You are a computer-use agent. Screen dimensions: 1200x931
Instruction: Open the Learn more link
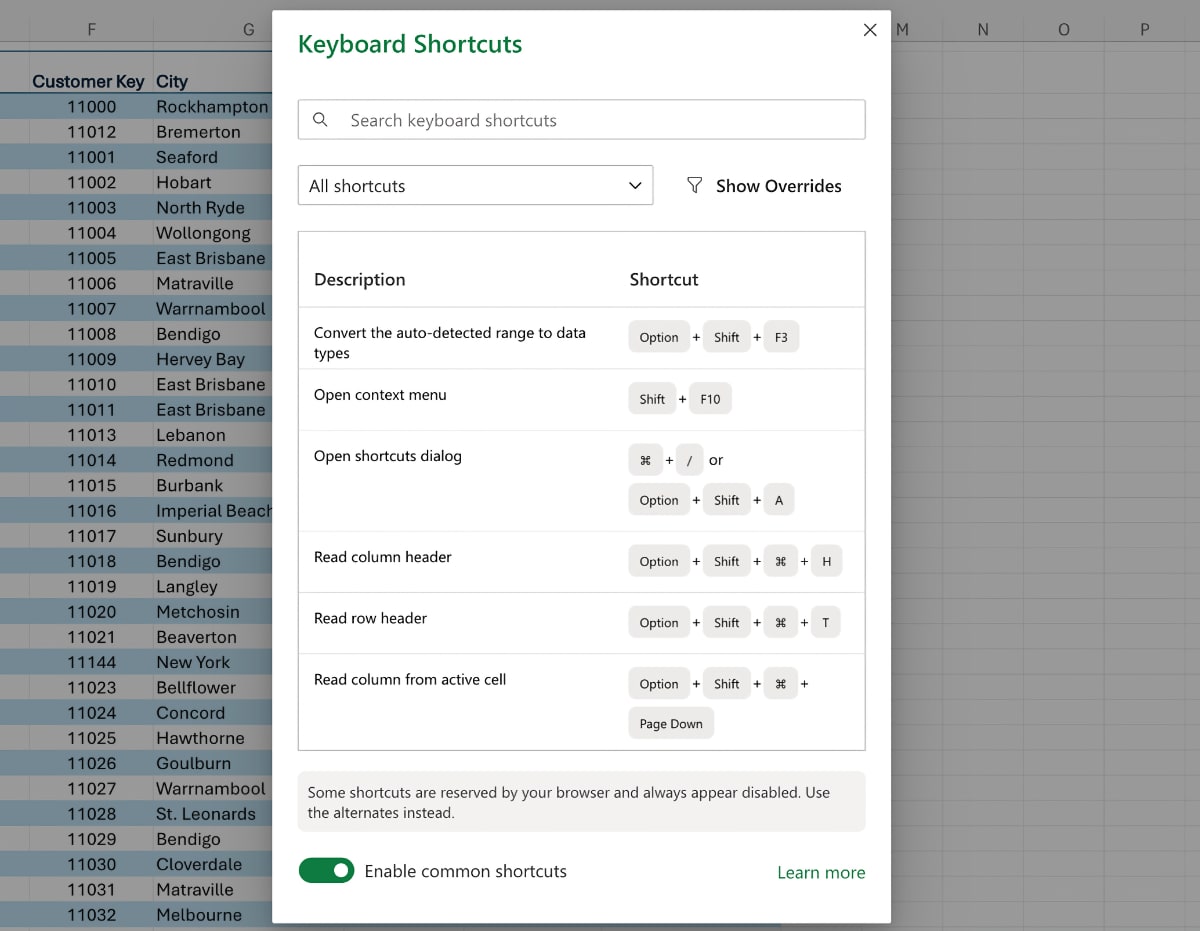[821, 871]
